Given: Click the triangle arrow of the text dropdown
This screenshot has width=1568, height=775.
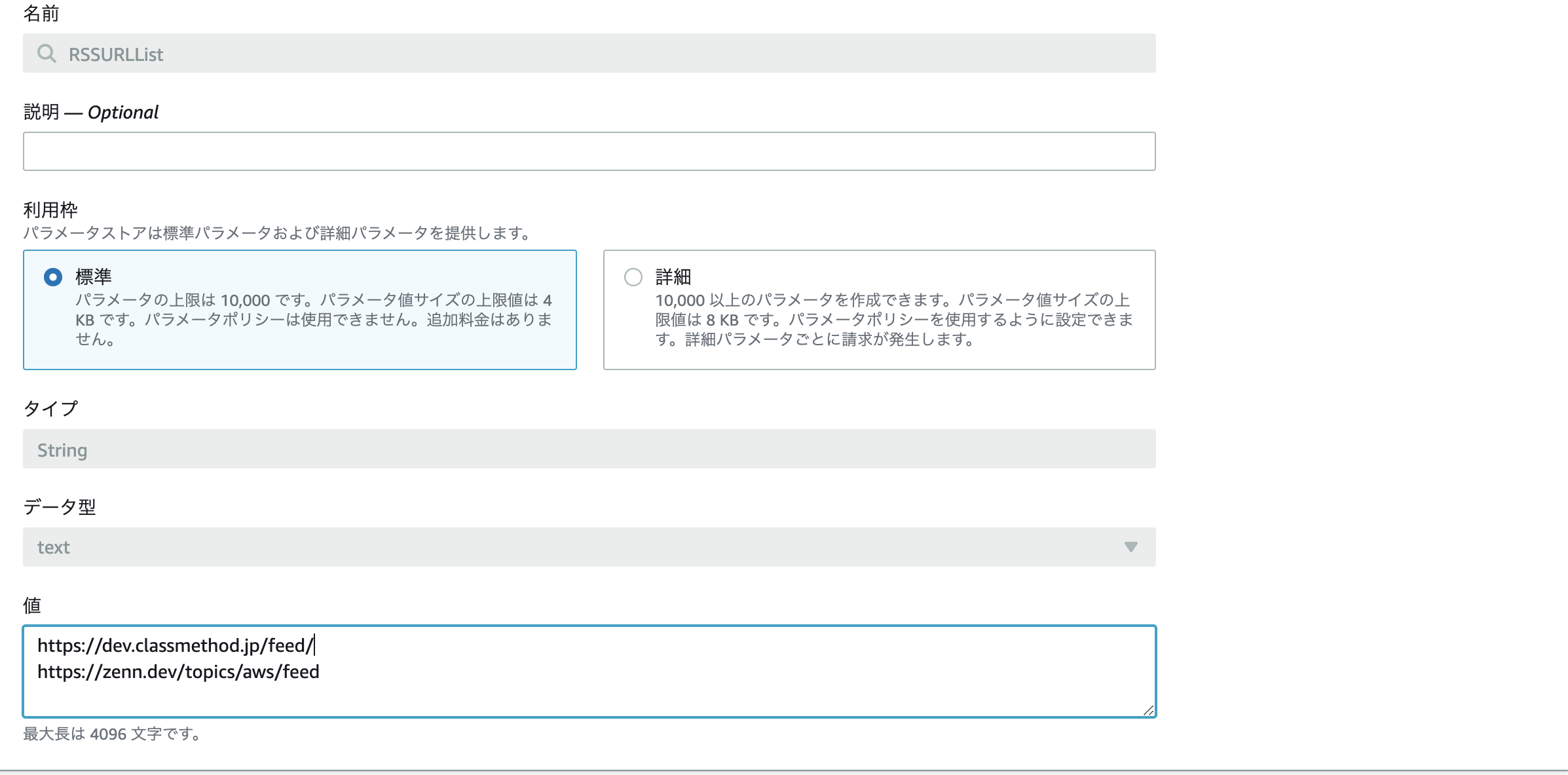Looking at the screenshot, I should click(x=1130, y=547).
